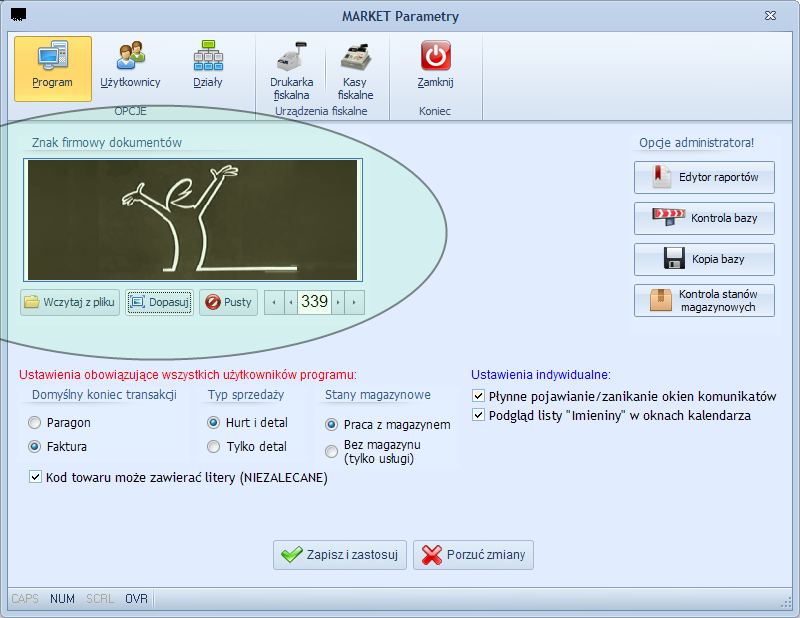Viewport: 800px width, 618px height.
Task: Click the red Zamknij power icon
Action: pos(435,55)
